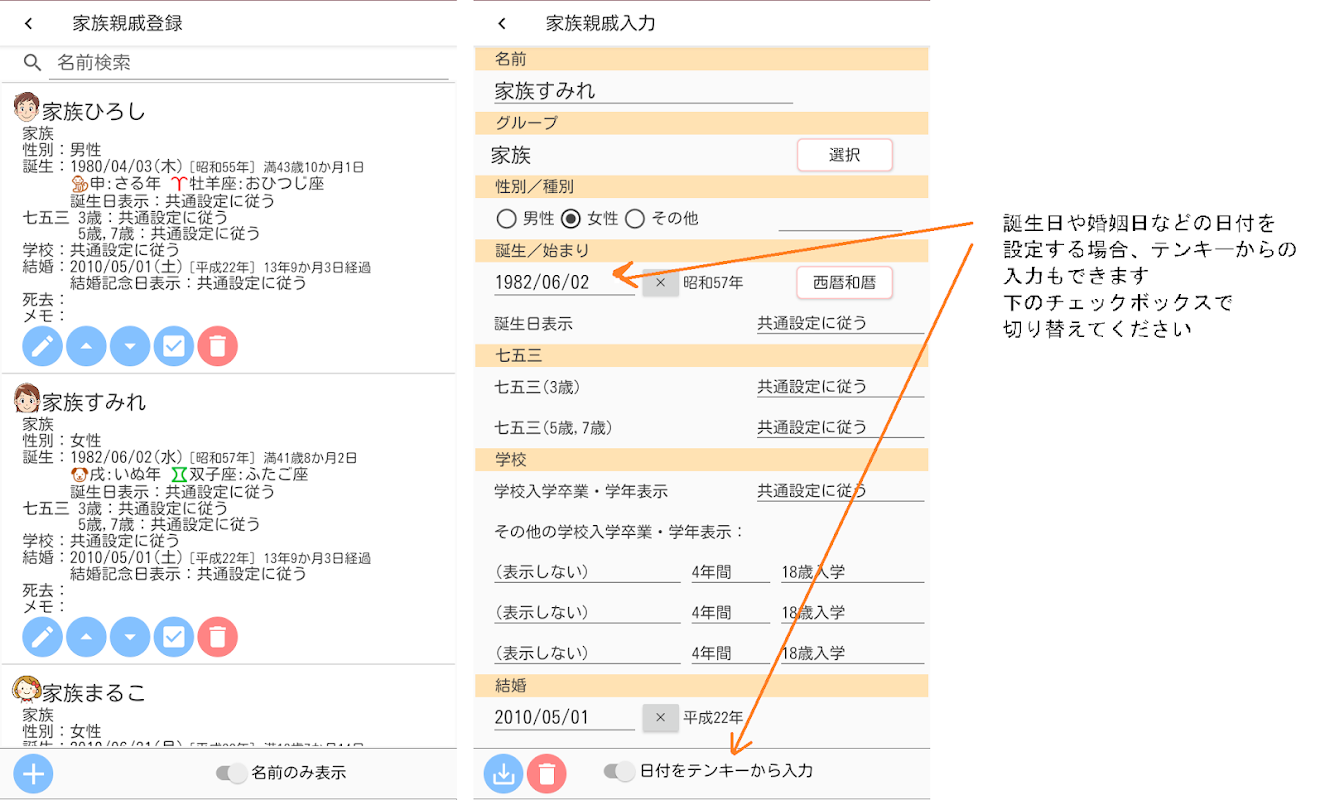Open first 4年間 duration dropdown
Viewport: 1325px width, 800px height.
[x=730, y=572]
